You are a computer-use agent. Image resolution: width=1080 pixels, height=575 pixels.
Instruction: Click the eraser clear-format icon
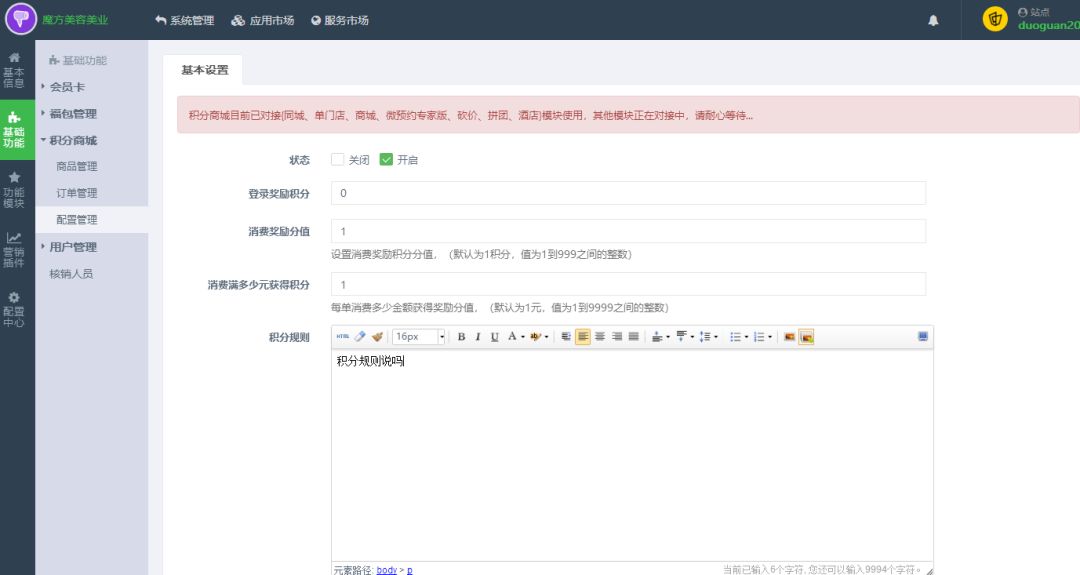click(x=360, y=337)
